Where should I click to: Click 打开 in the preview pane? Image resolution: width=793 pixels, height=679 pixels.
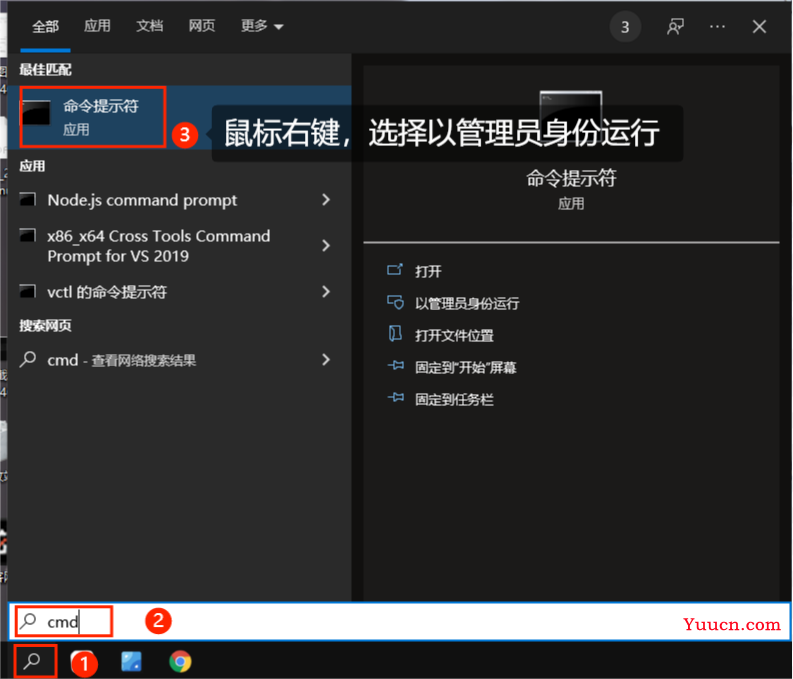coord(428,271)
